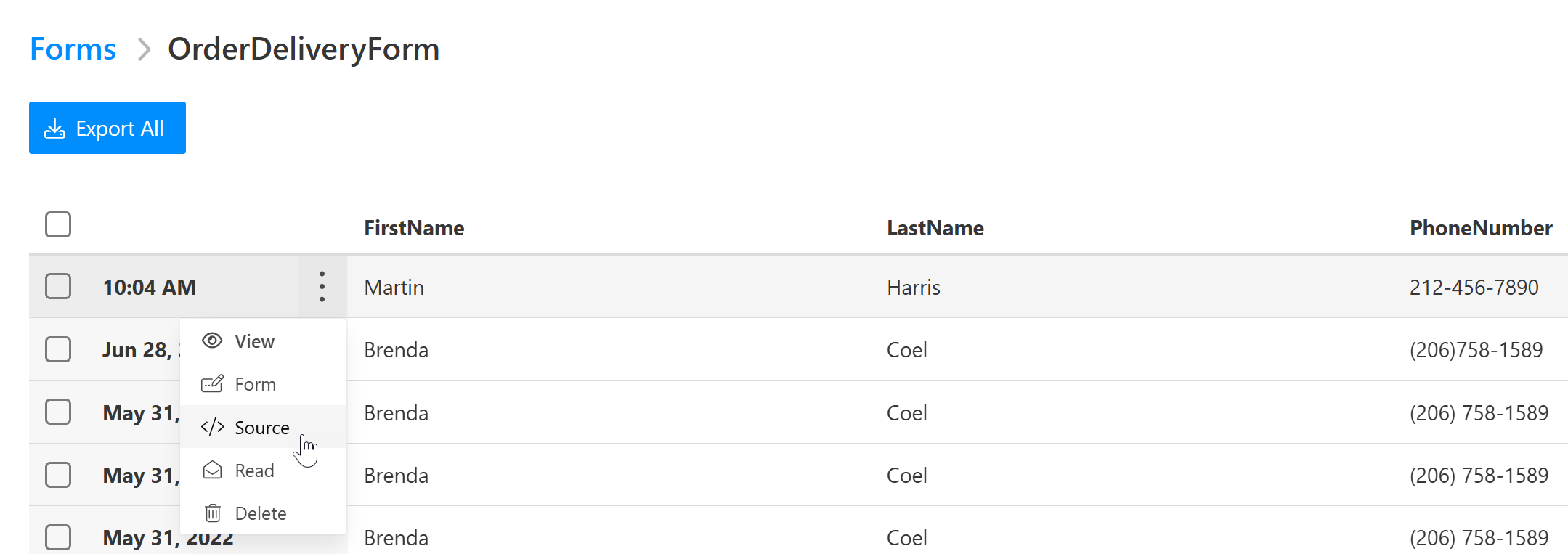1568x554 pixels.
Task: Click the code brackets Source icon
Action: pyautogui.click(x=212, y=427)
